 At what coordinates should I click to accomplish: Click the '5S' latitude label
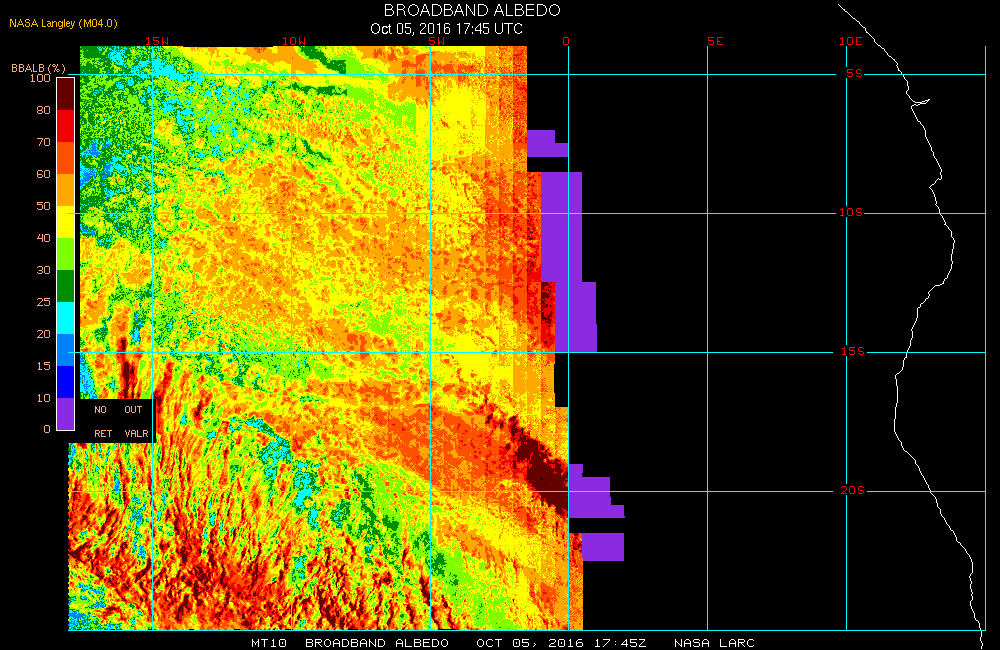pyautogui.click(x=855, y=73)
